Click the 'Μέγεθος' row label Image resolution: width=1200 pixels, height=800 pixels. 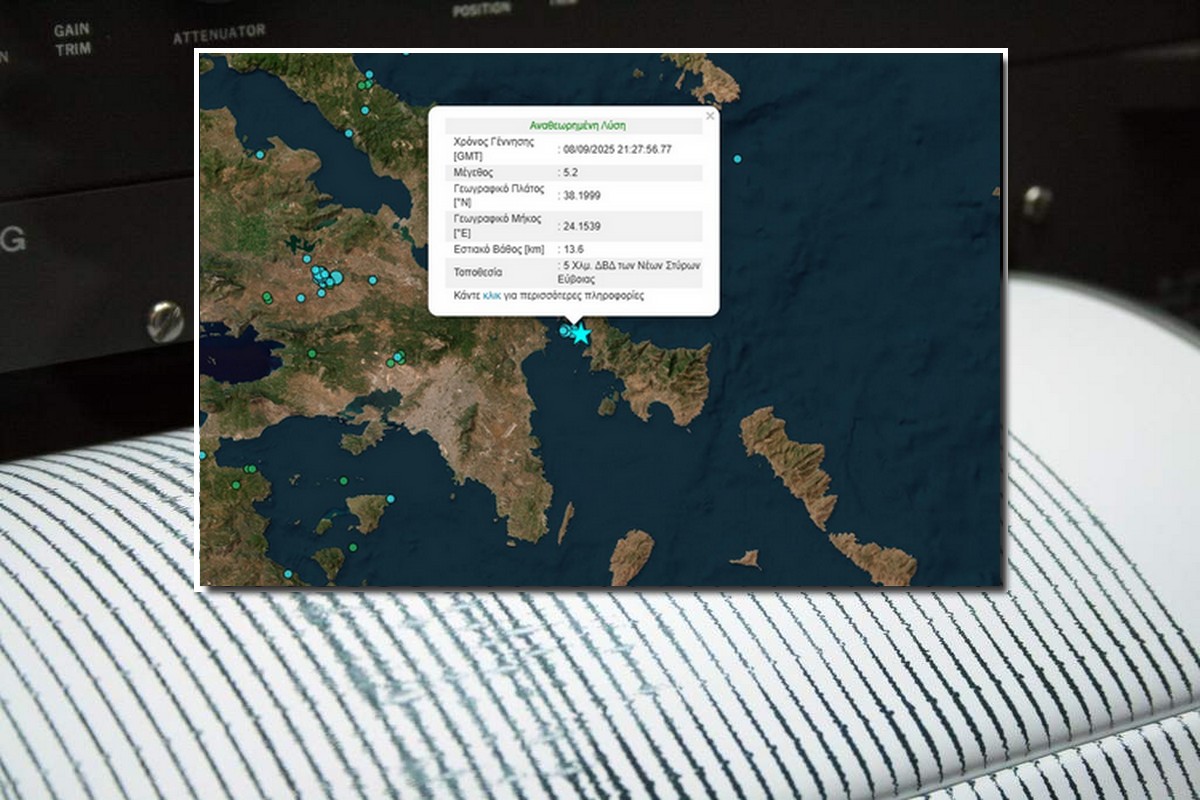coord(473,173)
